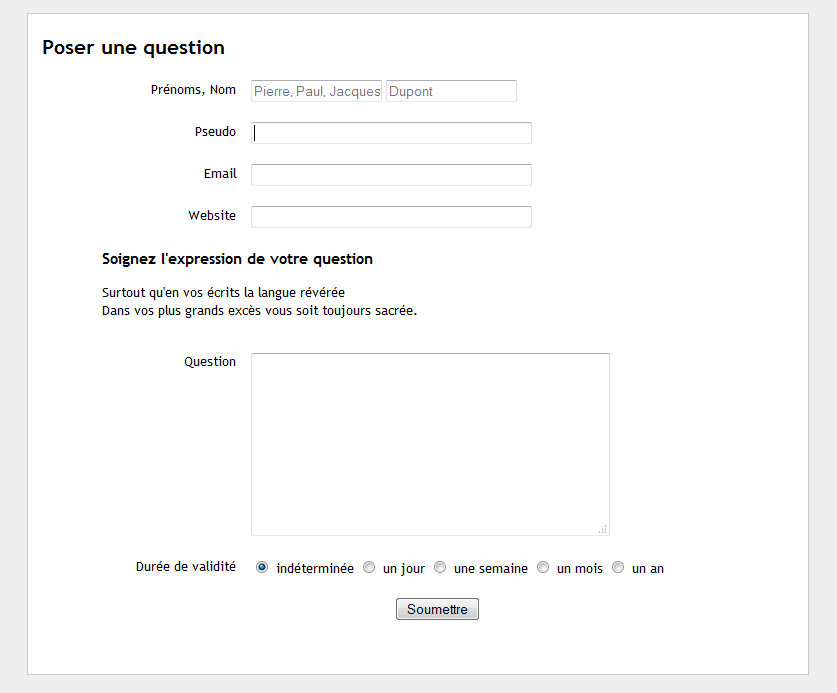
Task: Click the Nom field showing Dupont
Action: (x=451, y=91)
